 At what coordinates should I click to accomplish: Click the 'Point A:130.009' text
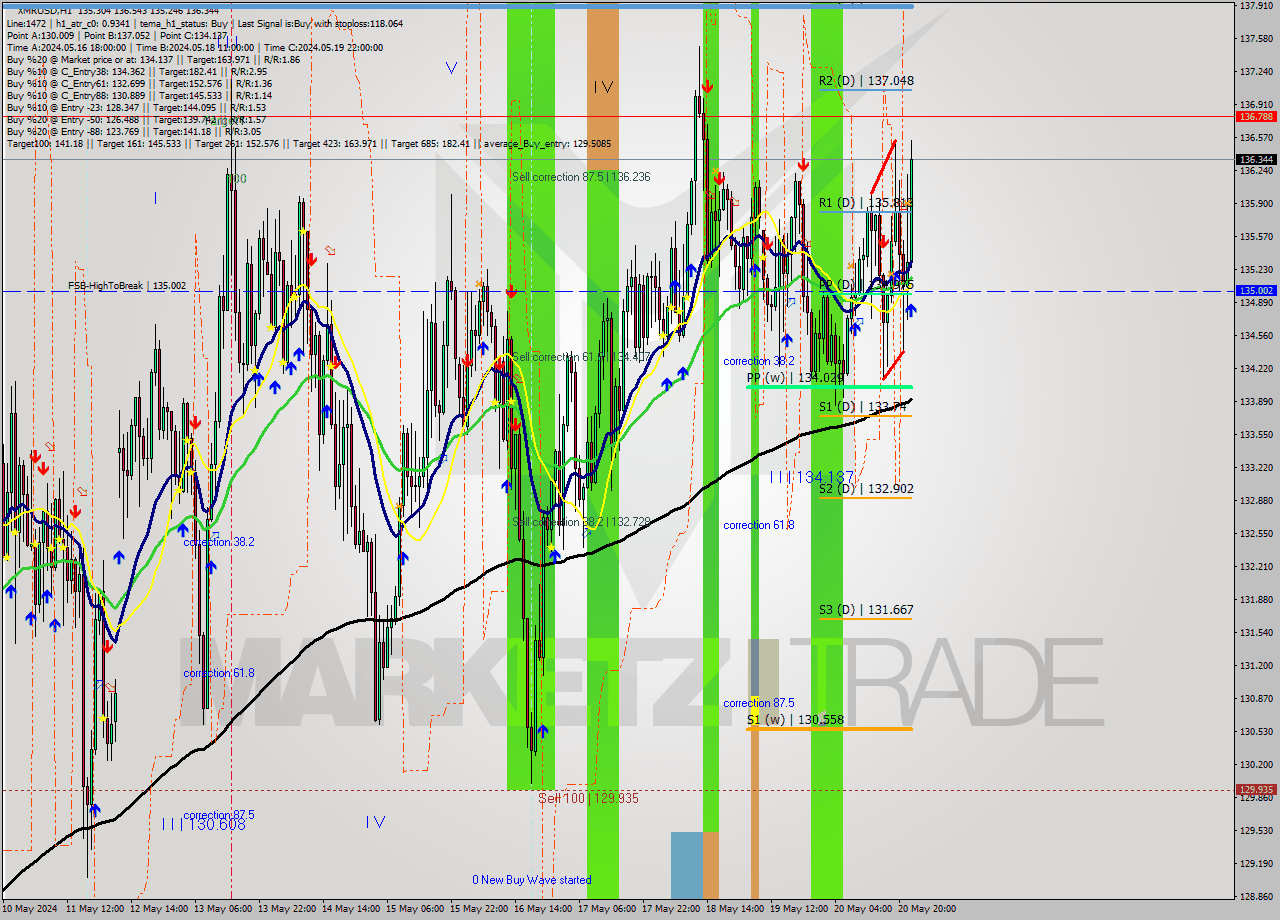tap(40, 35)
